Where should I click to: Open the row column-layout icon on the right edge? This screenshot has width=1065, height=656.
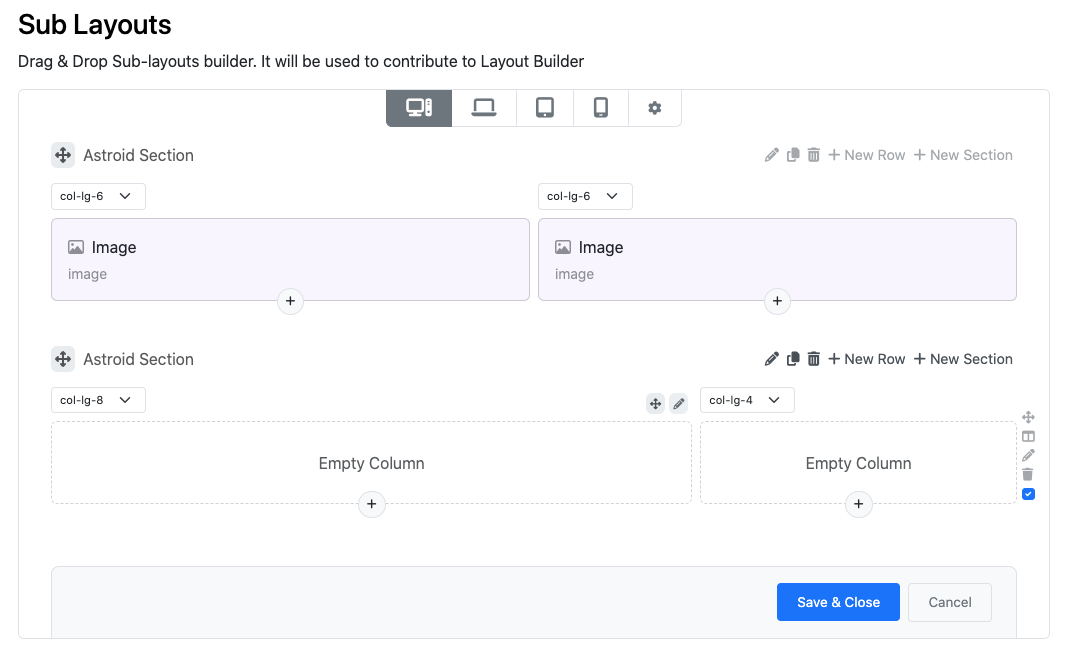(x=1028, y=436)
